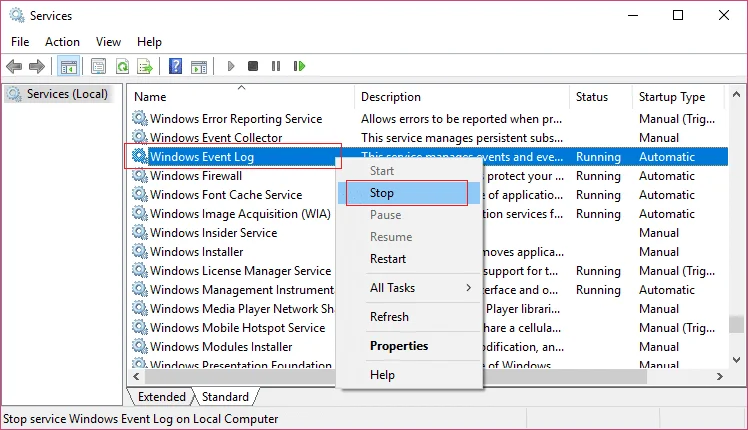Switch to the Standard tab
Screen dimensions: 748x430
(225, 397)
